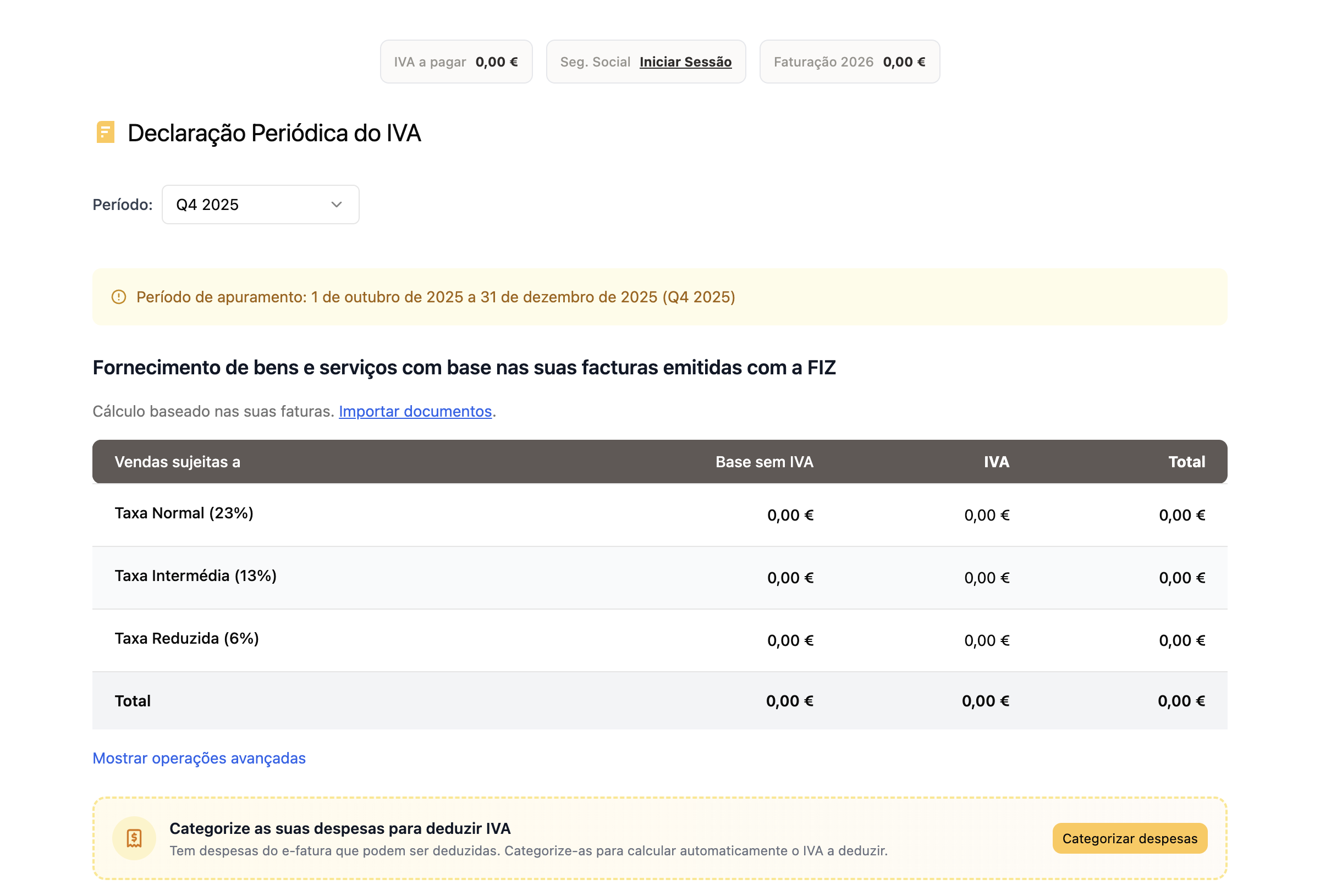
Task: Select the Taxa Normal (23%) row label
Action: click(184, 513)
